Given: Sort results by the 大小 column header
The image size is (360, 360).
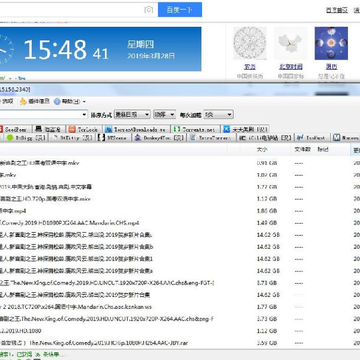Looking at the screenshot, I should click(x=262, y=149).
